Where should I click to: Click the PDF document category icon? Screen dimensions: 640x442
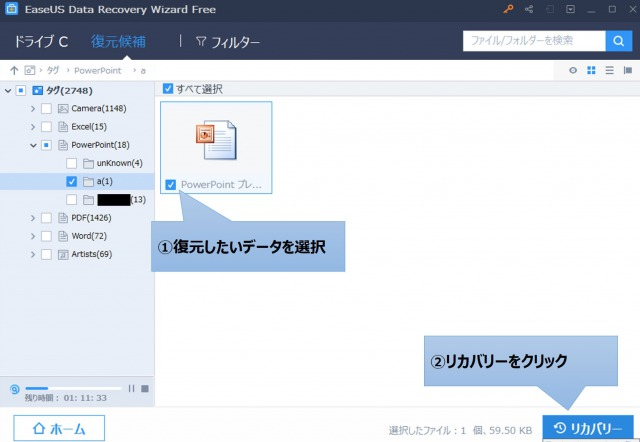(63, 218)
